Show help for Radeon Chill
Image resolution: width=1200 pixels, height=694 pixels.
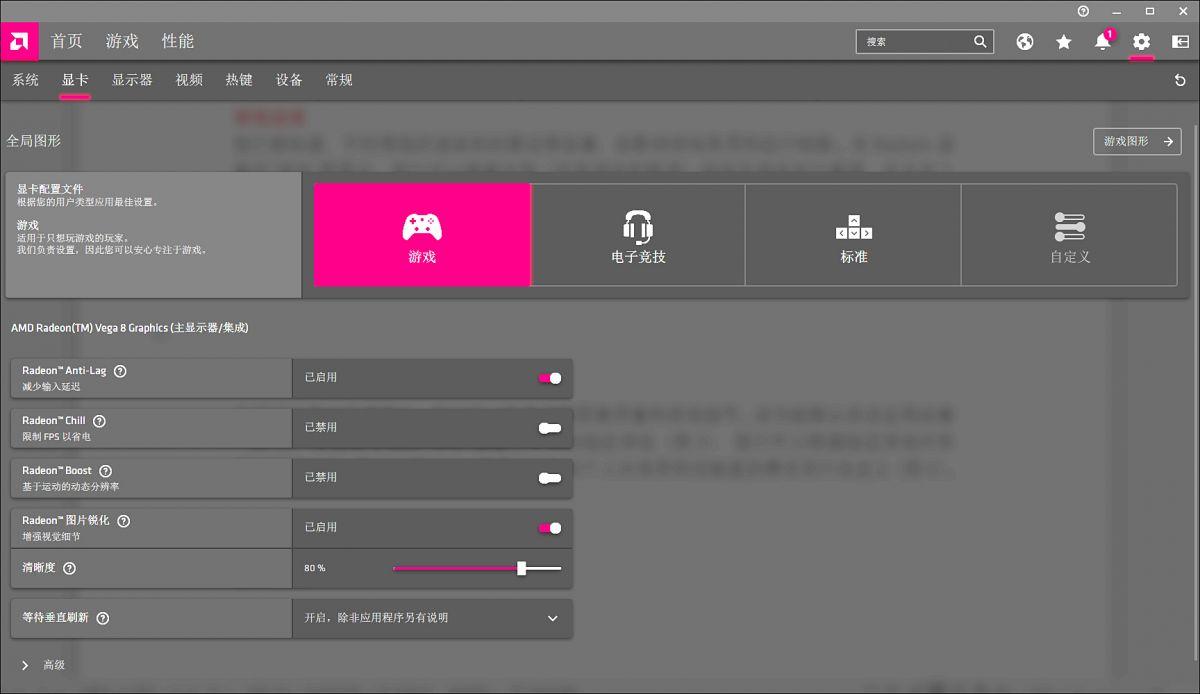click(99, 421)
